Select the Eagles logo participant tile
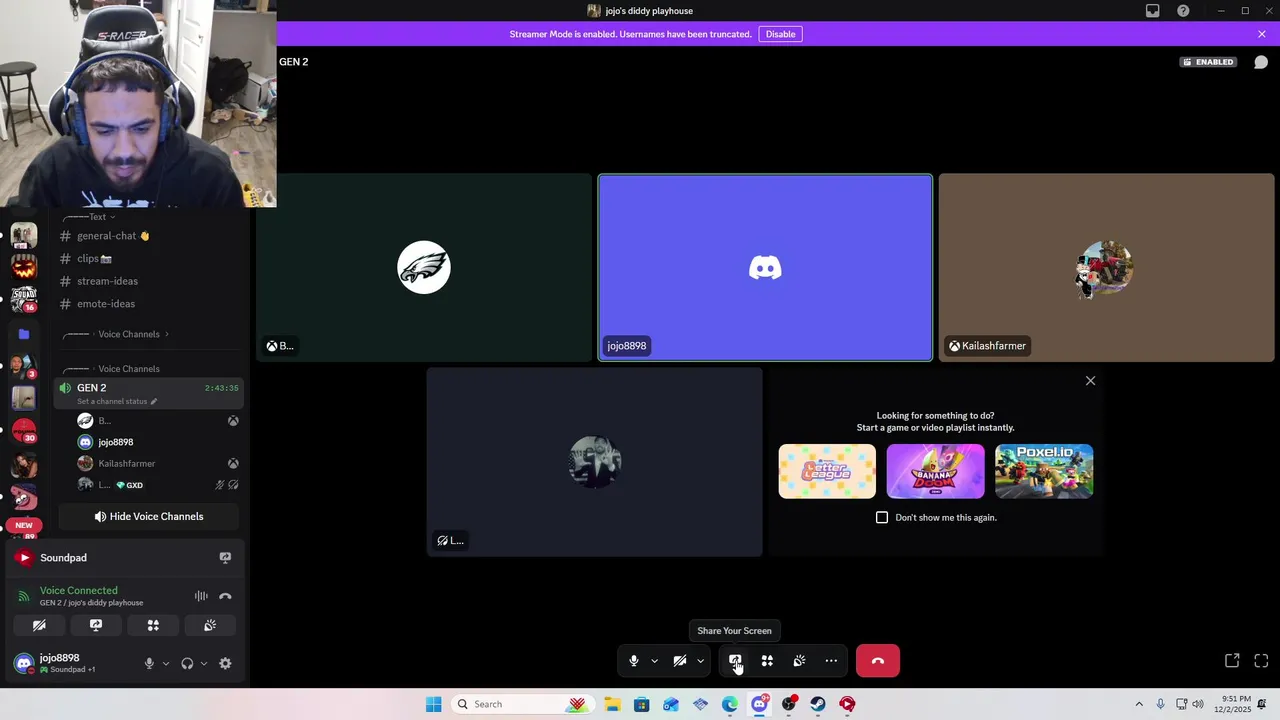This screenshot has width=1280, height=720. point(424,268)
